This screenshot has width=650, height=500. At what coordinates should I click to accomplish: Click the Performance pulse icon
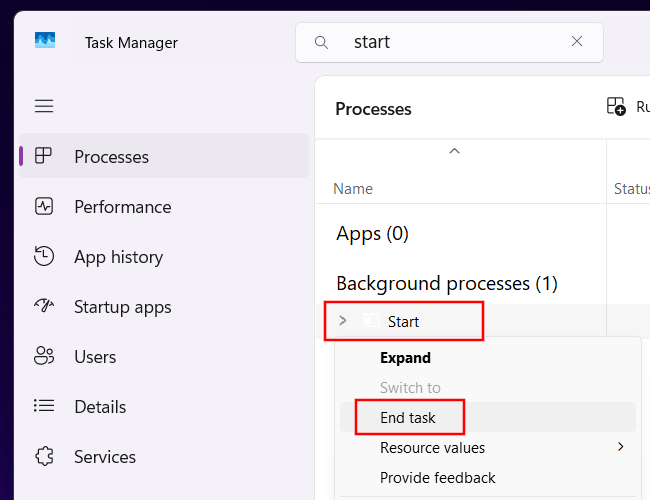44,206
